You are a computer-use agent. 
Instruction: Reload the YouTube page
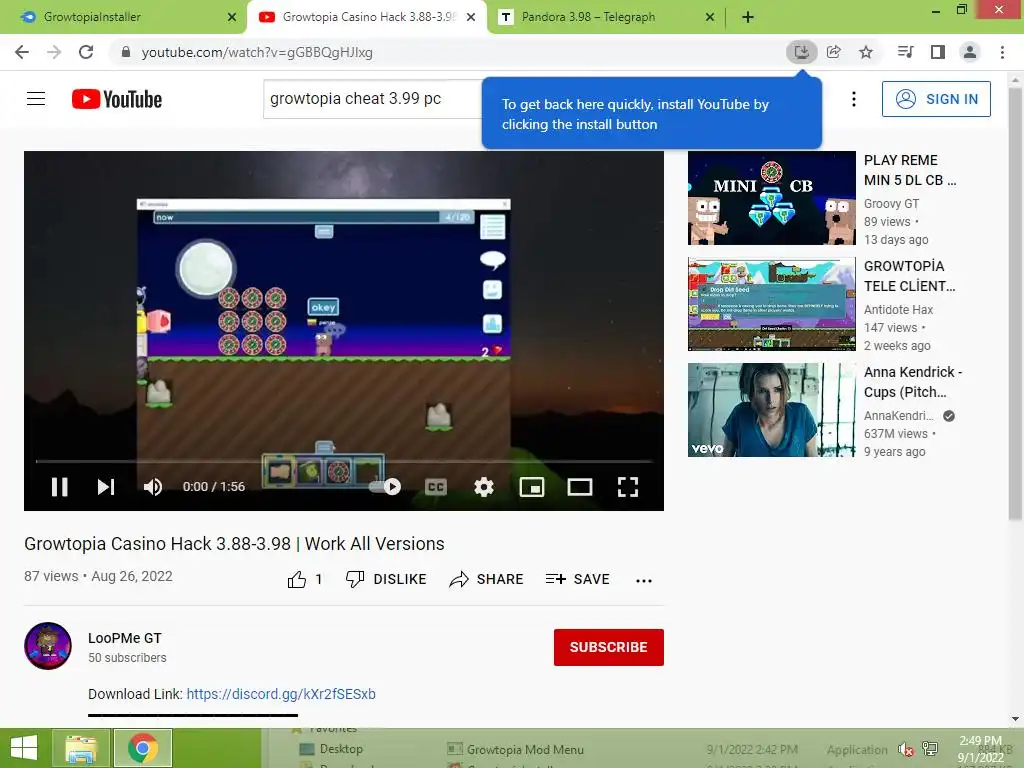86,52
